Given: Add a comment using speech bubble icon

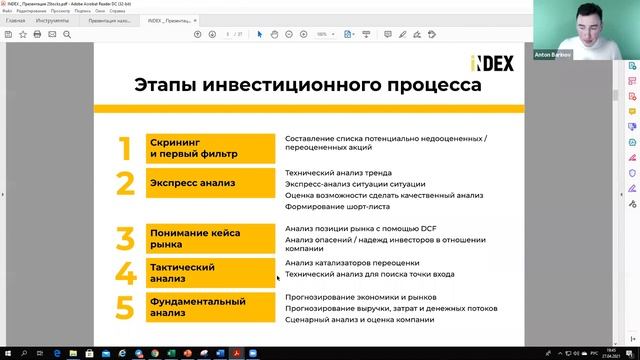Looking at the screenshot, I should point(388,35).
